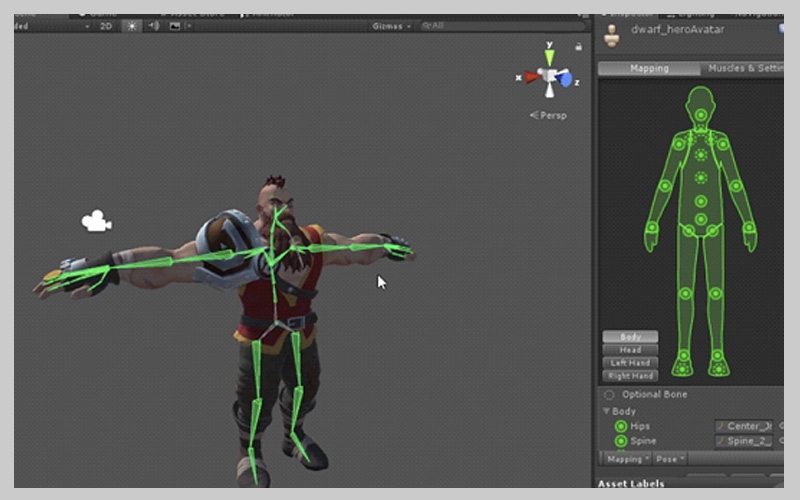800x500 pixels.
Task: Click the Left Hand button
Action: tap(630, 363)
